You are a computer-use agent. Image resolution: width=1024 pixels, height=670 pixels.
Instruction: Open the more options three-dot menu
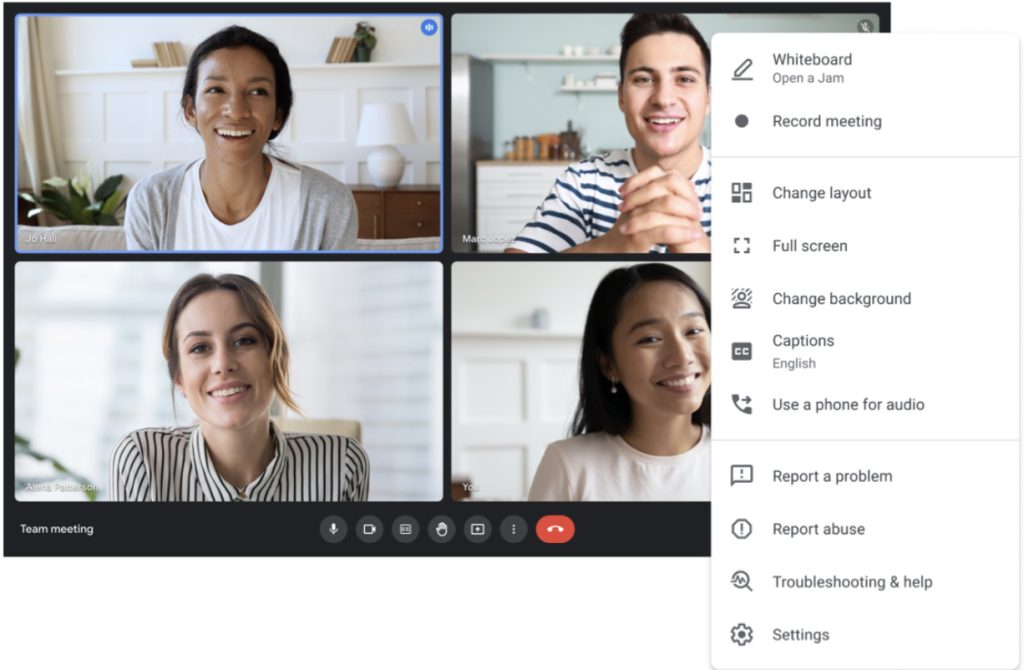pyautogui.click(x=513, y=529)
